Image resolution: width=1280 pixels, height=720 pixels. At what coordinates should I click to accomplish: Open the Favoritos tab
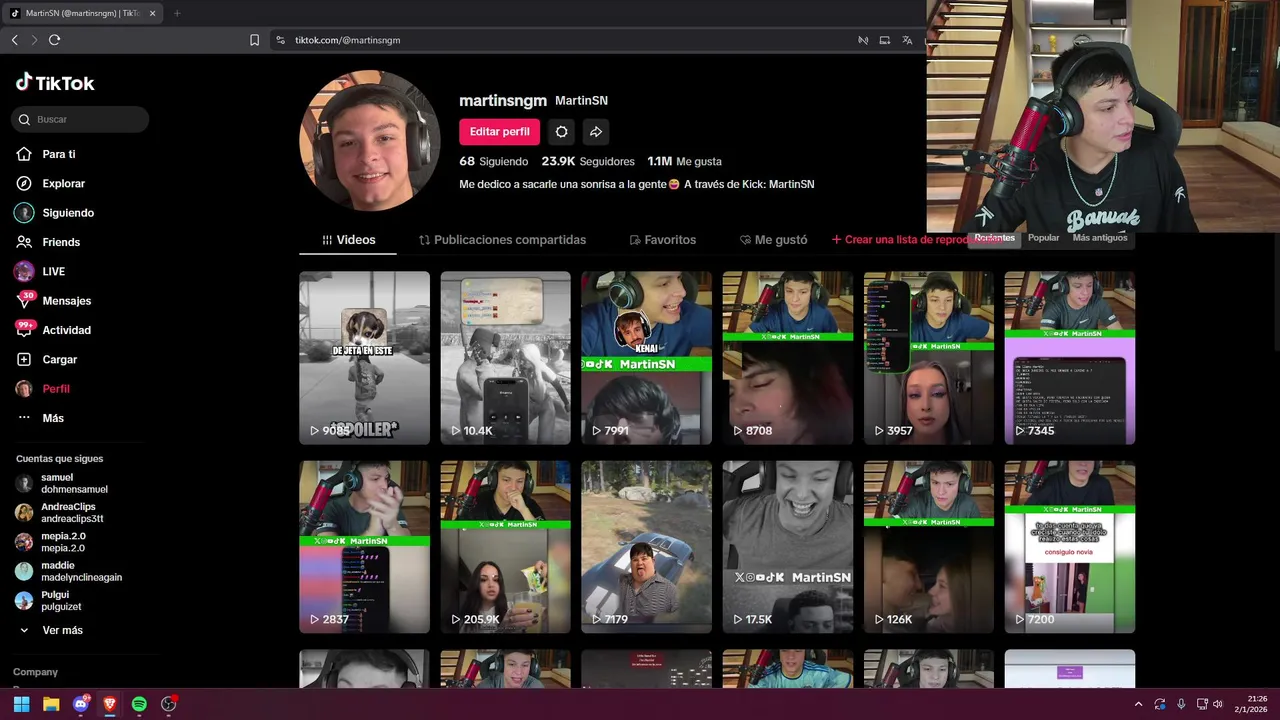[x=662, y=240]
